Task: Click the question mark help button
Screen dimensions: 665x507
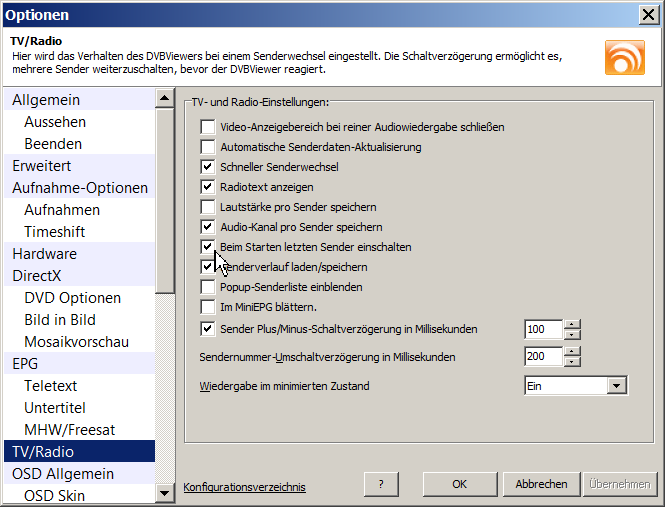Action: (380, 484)
